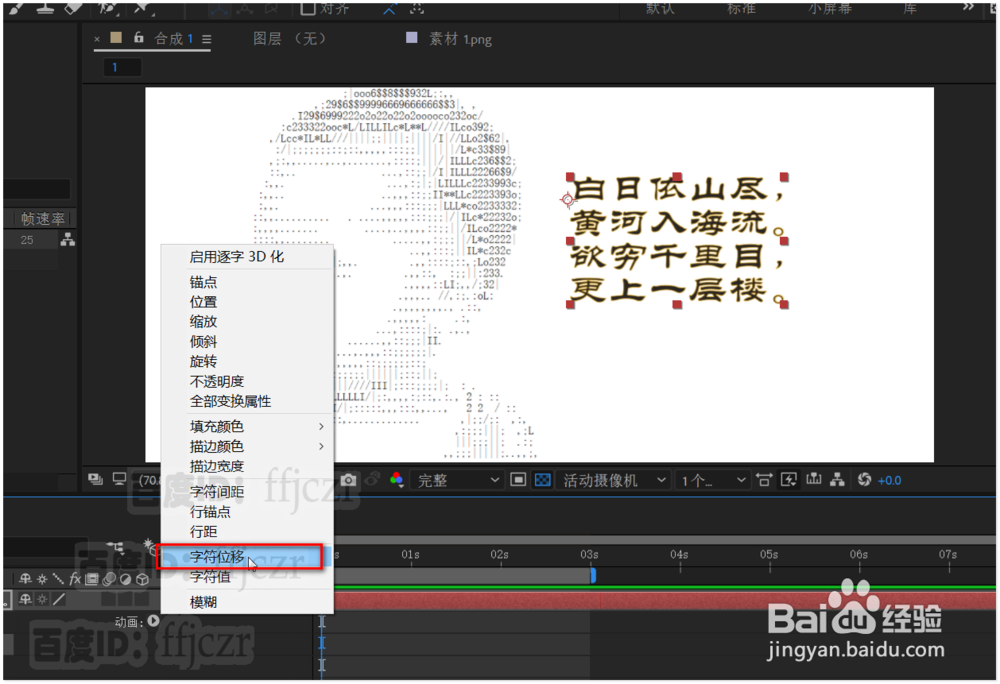Click the motion blur header icon
The height and width of the screenshot is (684, 1000).
(109, 579)
